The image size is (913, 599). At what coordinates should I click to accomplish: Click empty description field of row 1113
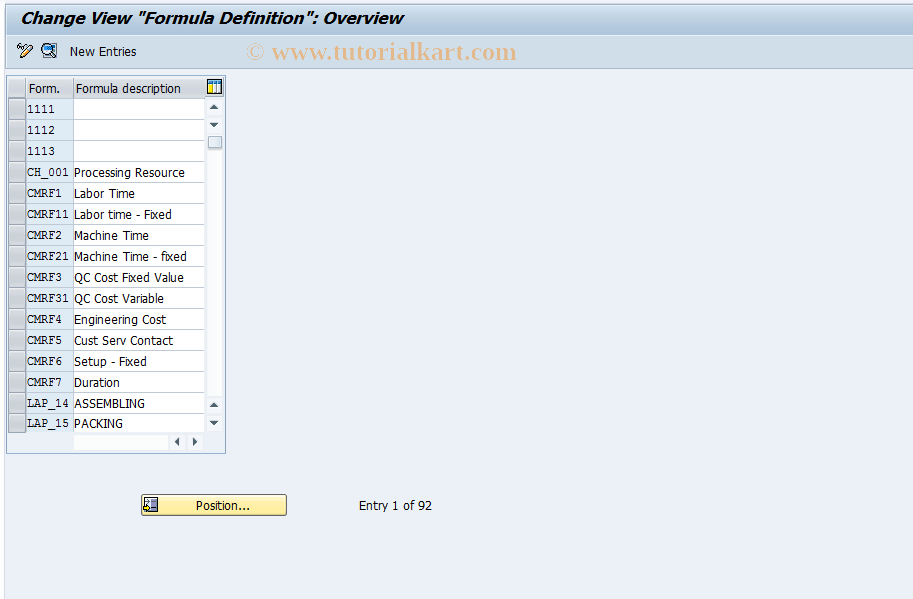[139, 151]
